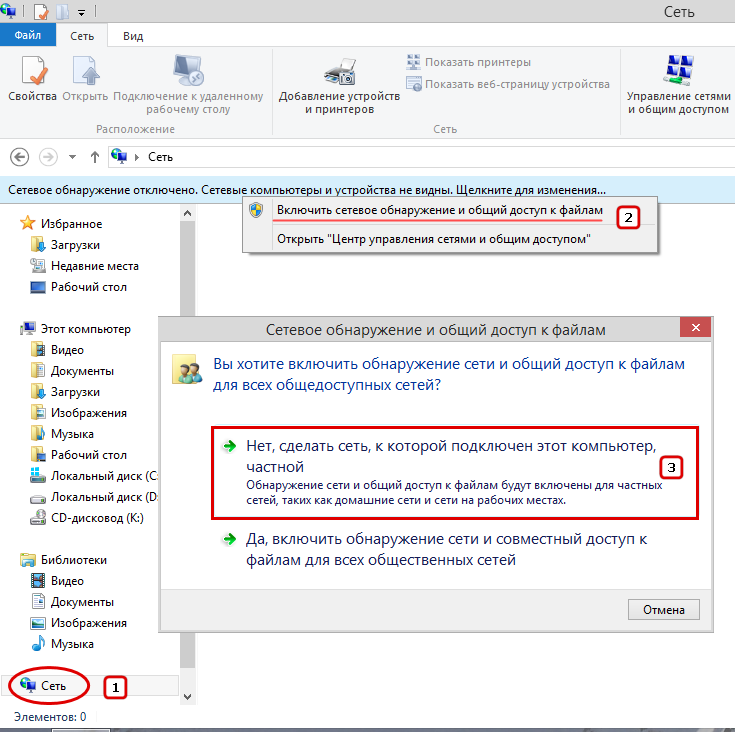Viewport: 735px width, 732px height.
Task: Switch to the Сеть ribbon tab
Action: [x=82, y=36]
